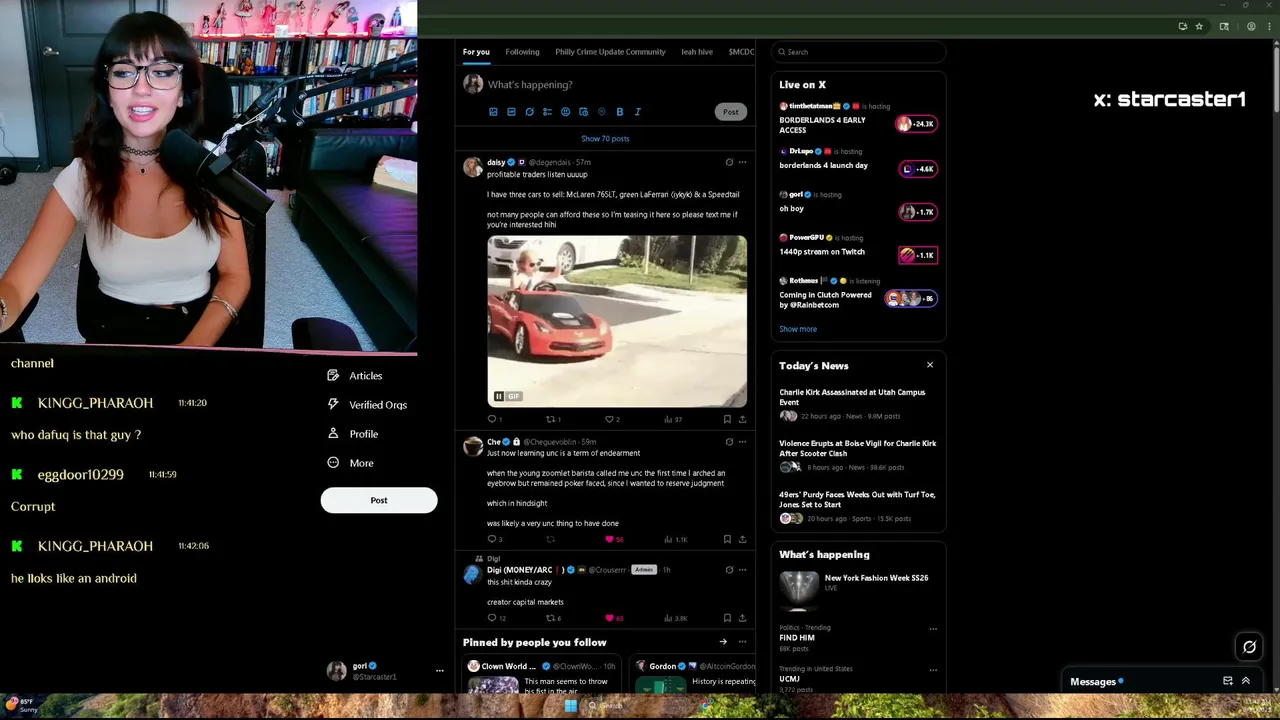Reply to Digi's creator capital markets post

492,618
